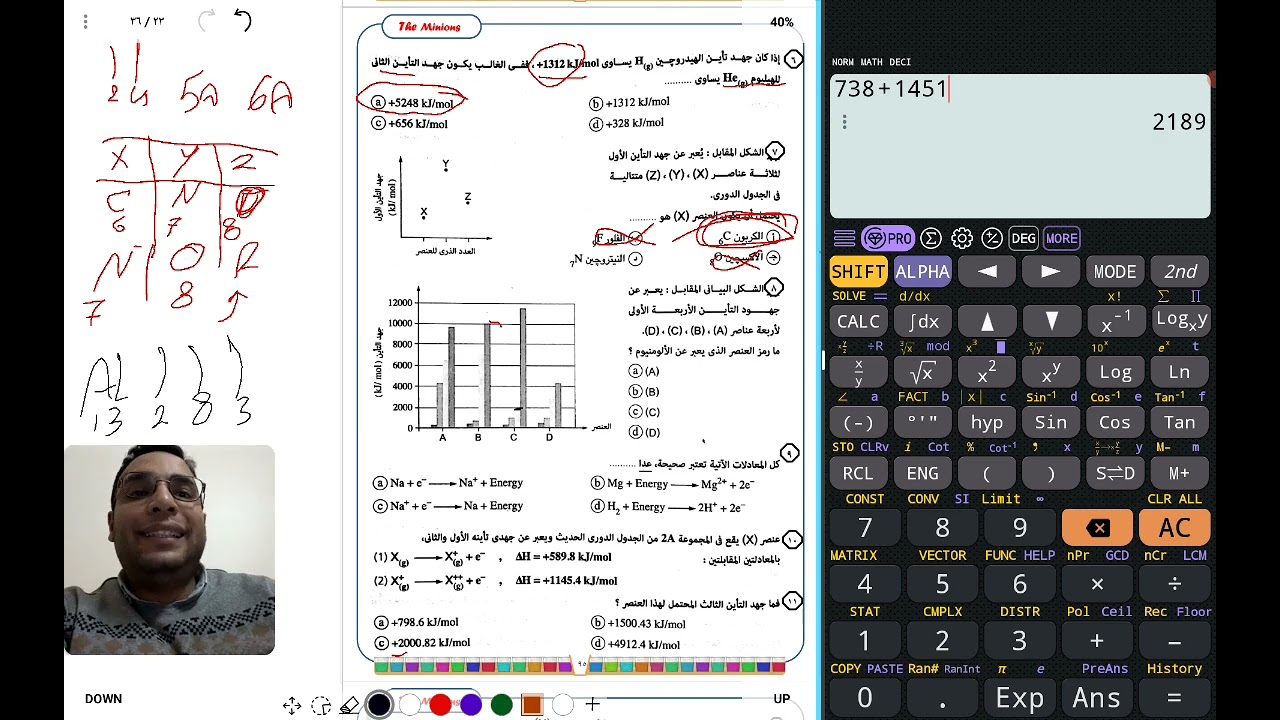Click the calculator expression 738+1451
This screenshot has height=720, width=1280.
coord(890,89)
